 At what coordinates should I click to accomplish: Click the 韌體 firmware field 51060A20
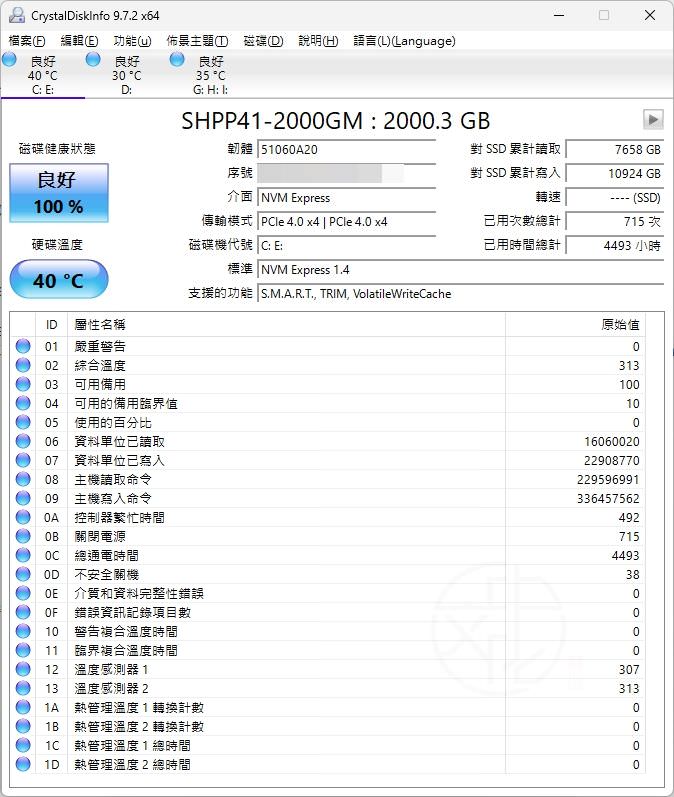point(347,149)
